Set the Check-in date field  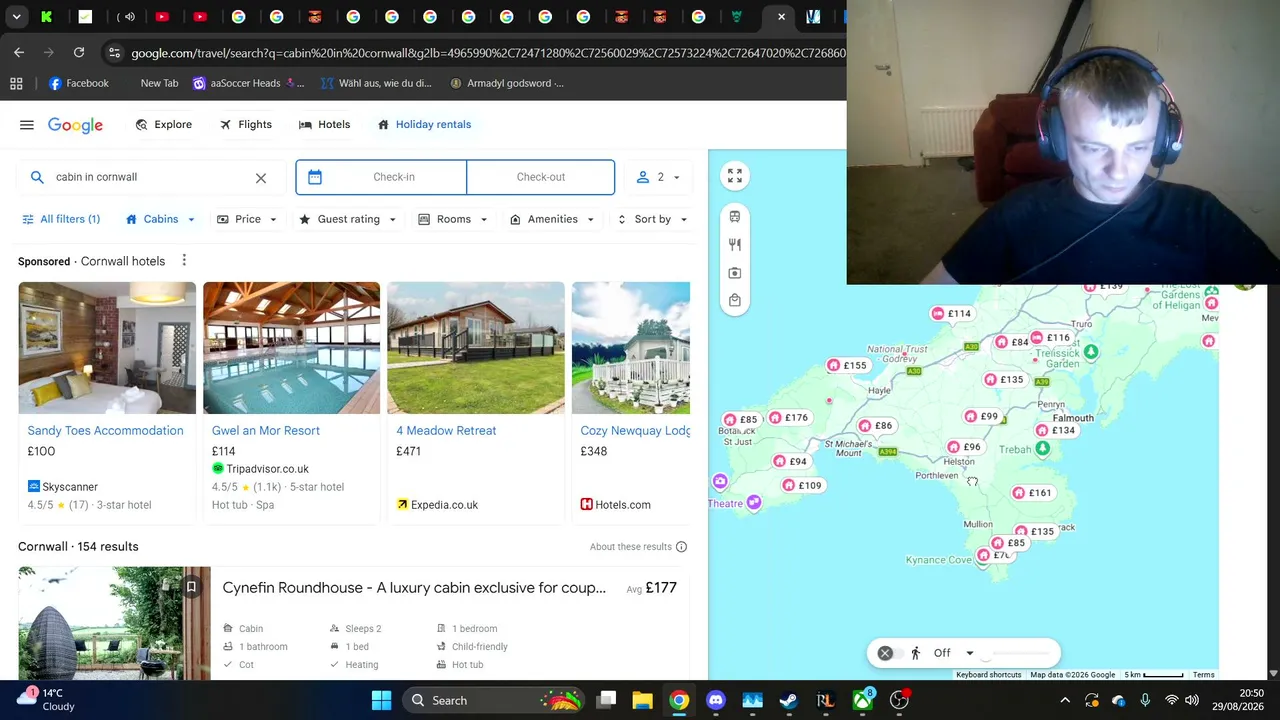pyautogui.click(x=381, y=177)
